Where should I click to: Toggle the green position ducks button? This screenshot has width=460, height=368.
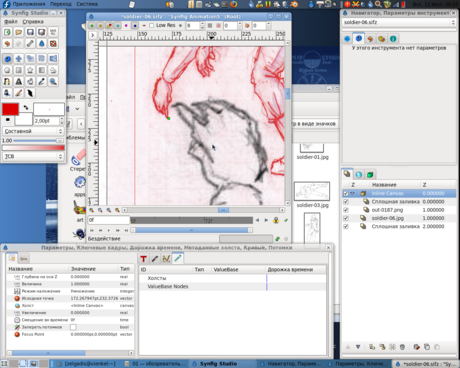pos(92,25)
